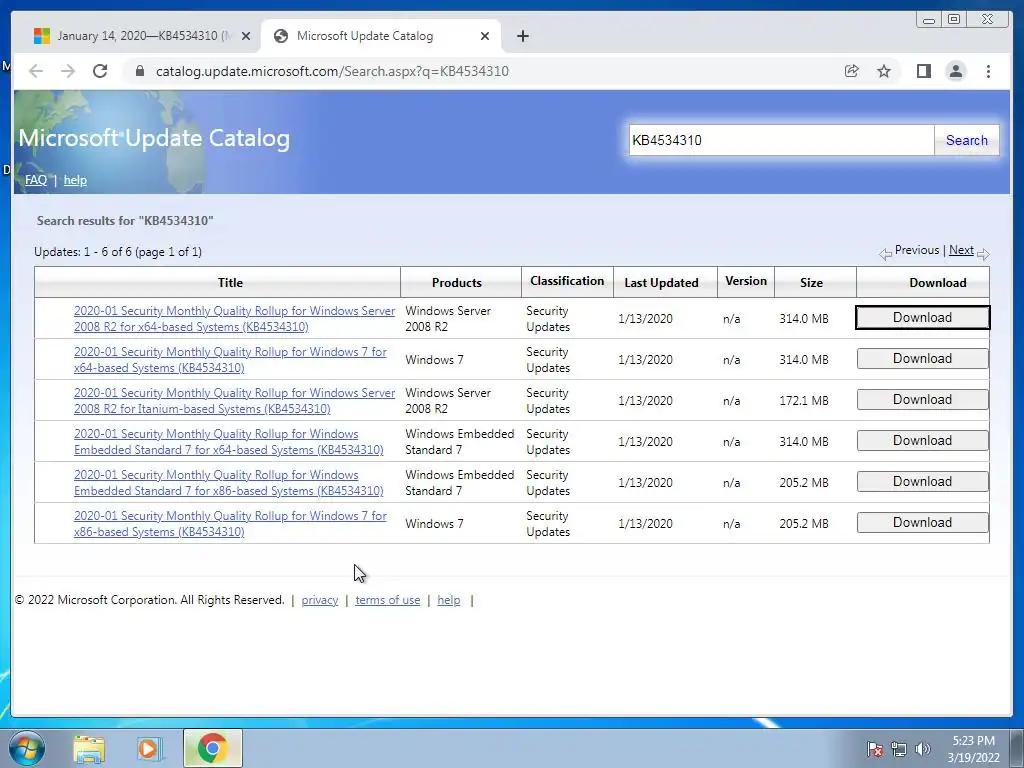Open Action Center flag tray icon

pyautogui.click(x=875, y=749)
